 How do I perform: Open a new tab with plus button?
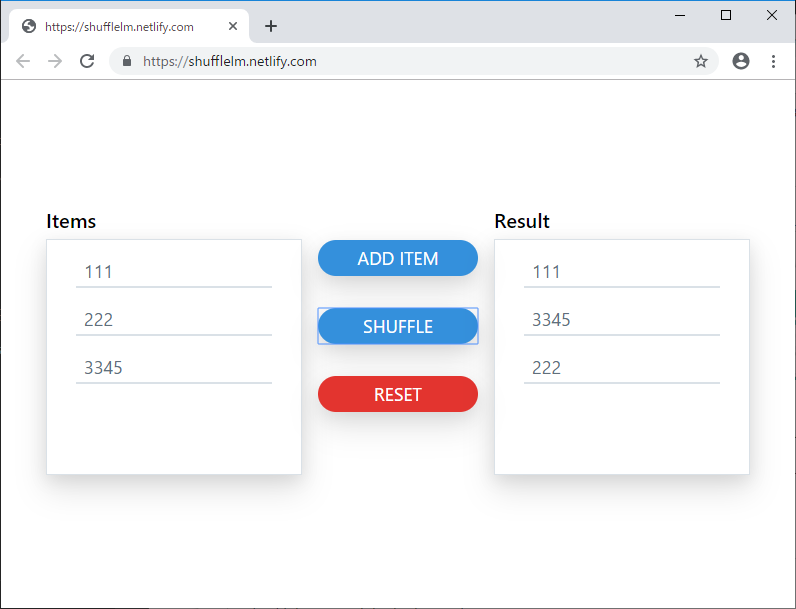[x=270, y=26]
